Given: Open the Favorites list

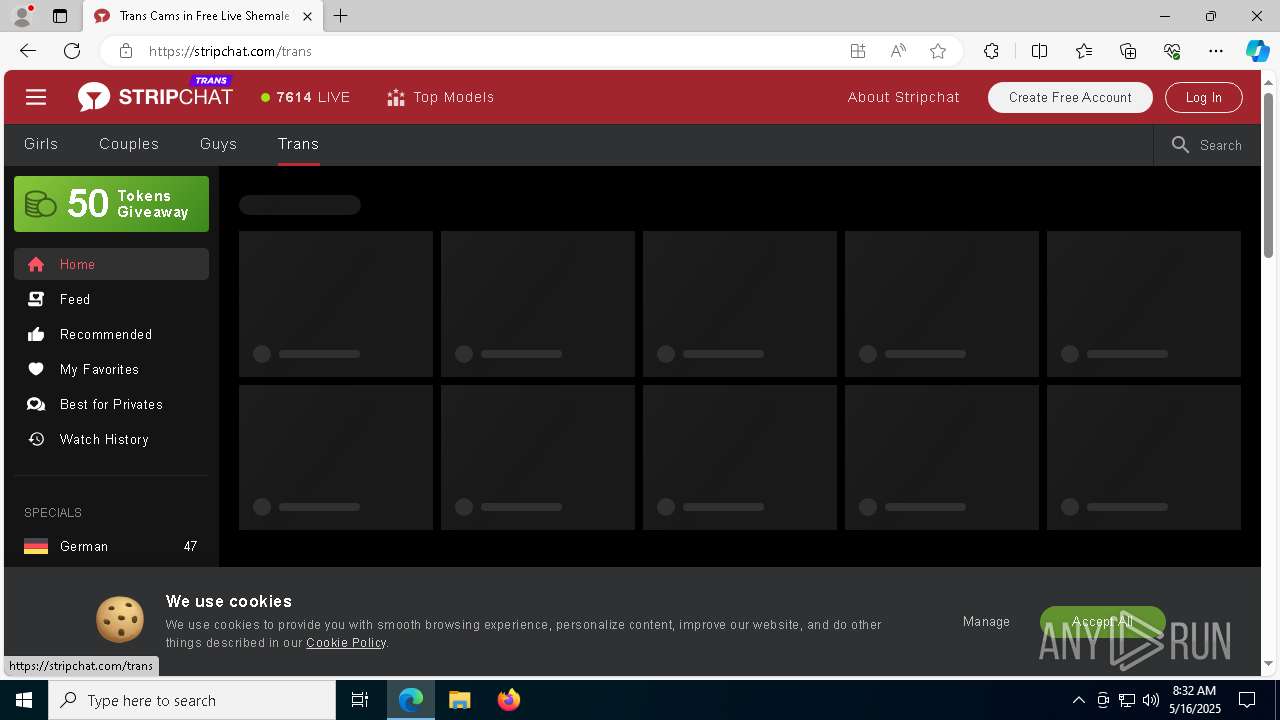Looking at the screenshot, I should [1084, 51].
